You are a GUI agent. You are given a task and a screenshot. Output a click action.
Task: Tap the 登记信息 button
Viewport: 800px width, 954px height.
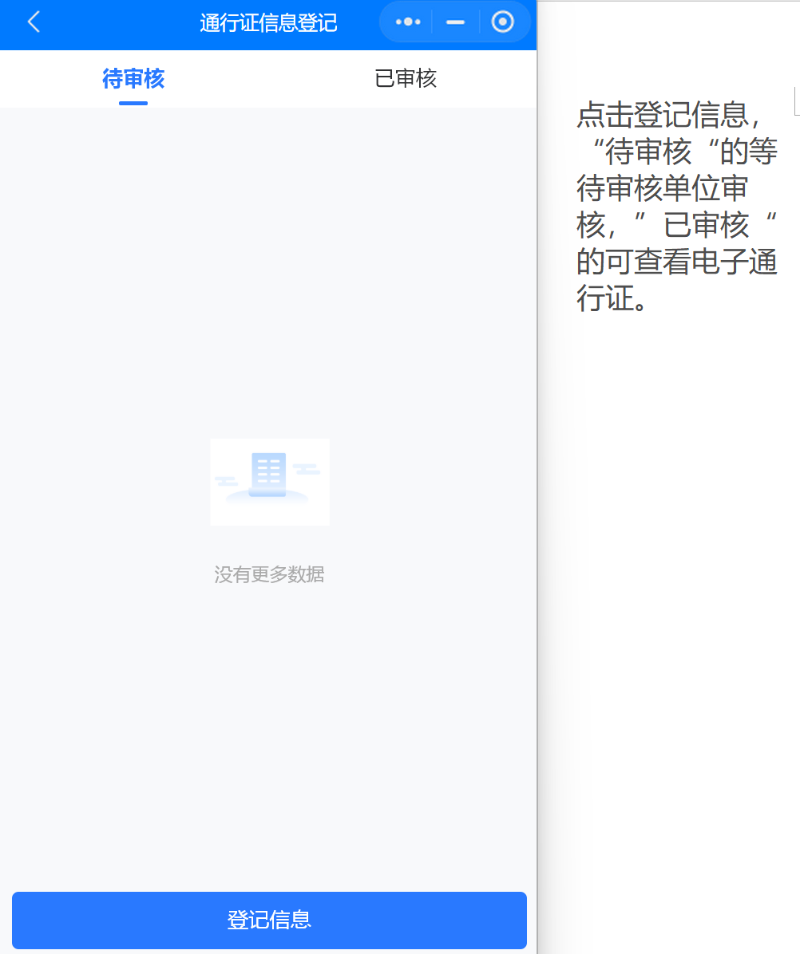(x=270, y=920)
